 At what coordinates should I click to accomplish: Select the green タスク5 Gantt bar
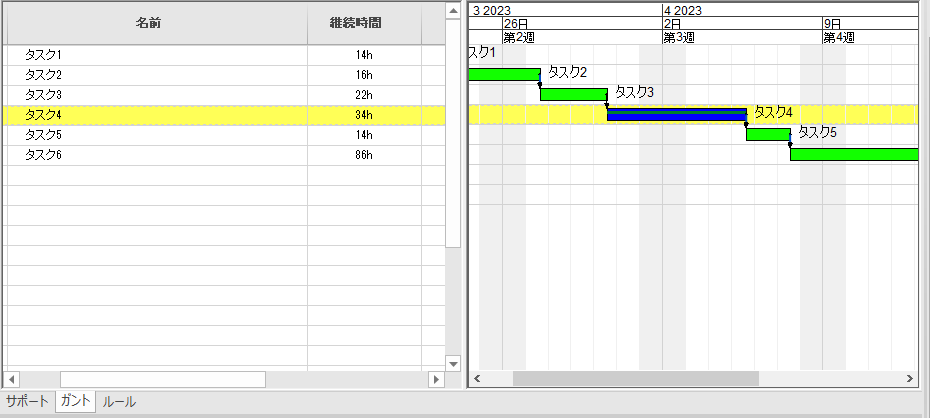768,135
